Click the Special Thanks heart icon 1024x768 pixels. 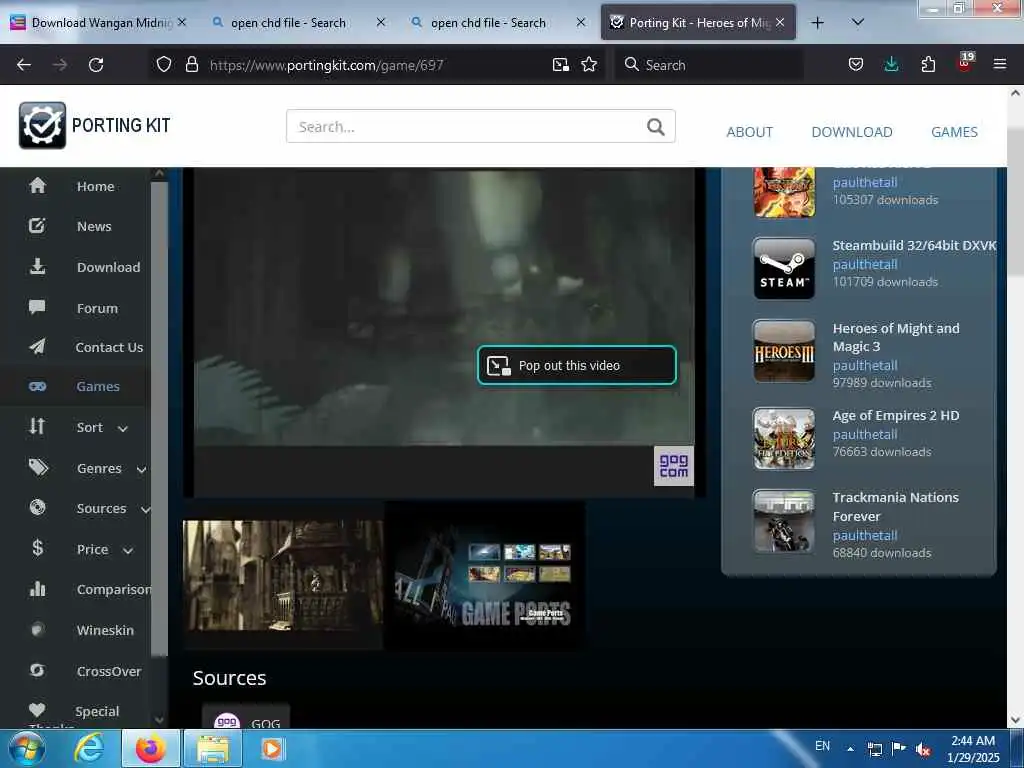click(x=37, y=710)
